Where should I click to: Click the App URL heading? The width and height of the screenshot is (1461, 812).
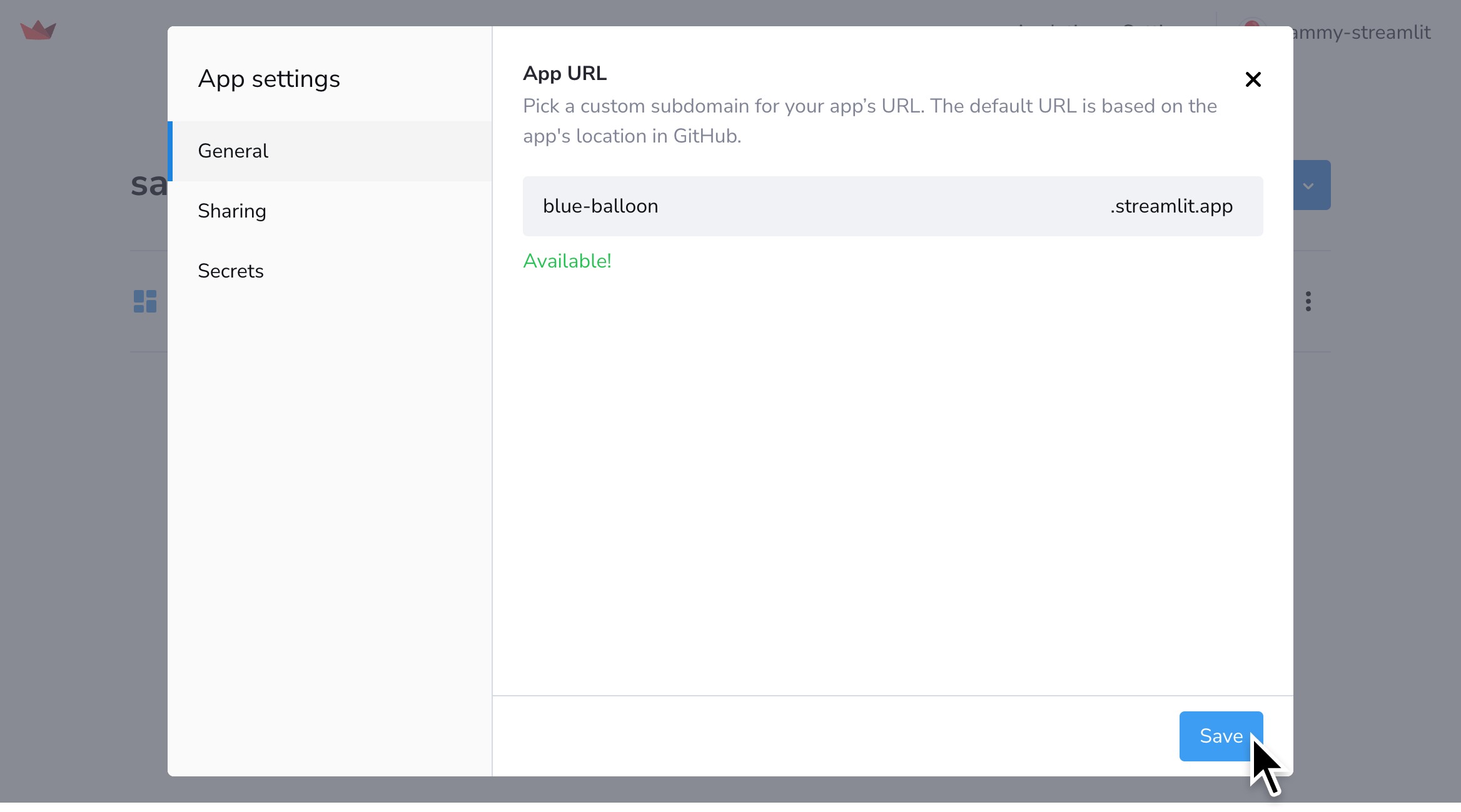tap(564, 73)
